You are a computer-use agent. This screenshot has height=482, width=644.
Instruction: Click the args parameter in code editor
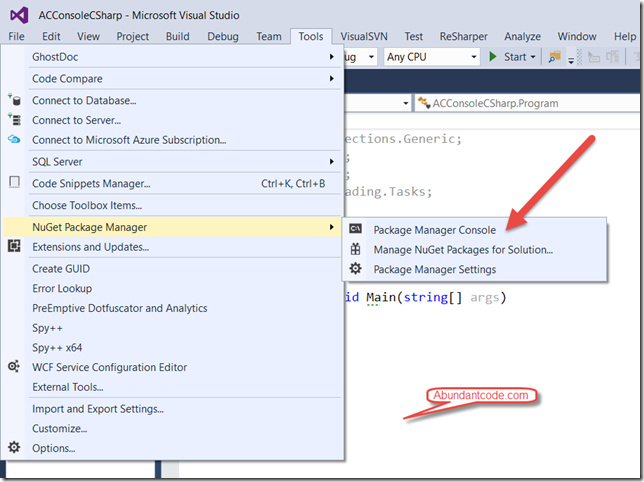[x=485, y=297]
